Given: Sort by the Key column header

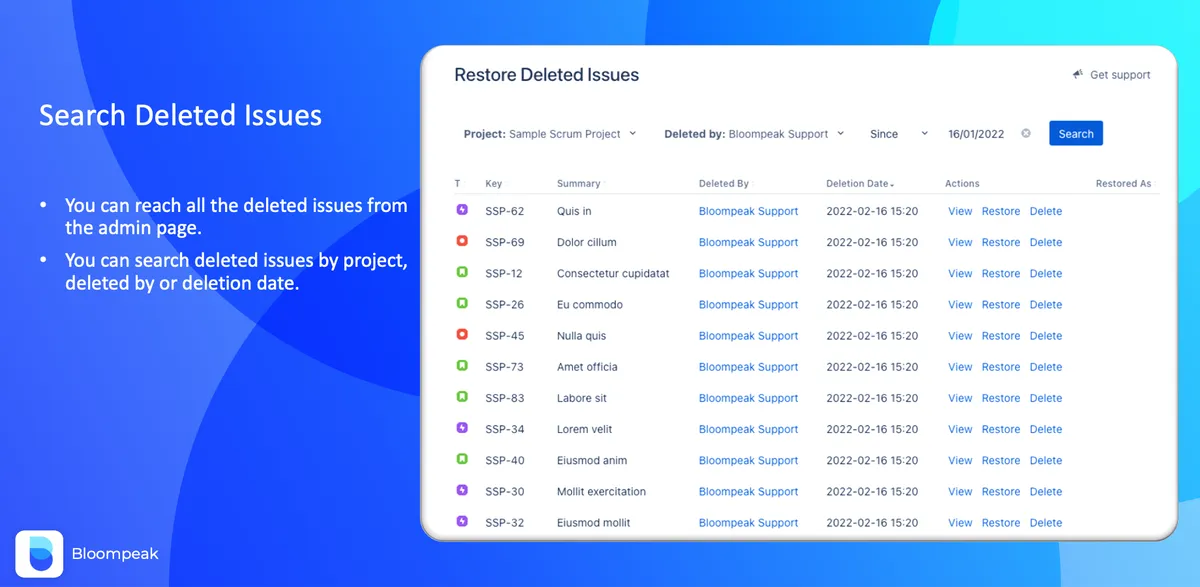Looking at the screenshot, I should [x=494, y=184].
